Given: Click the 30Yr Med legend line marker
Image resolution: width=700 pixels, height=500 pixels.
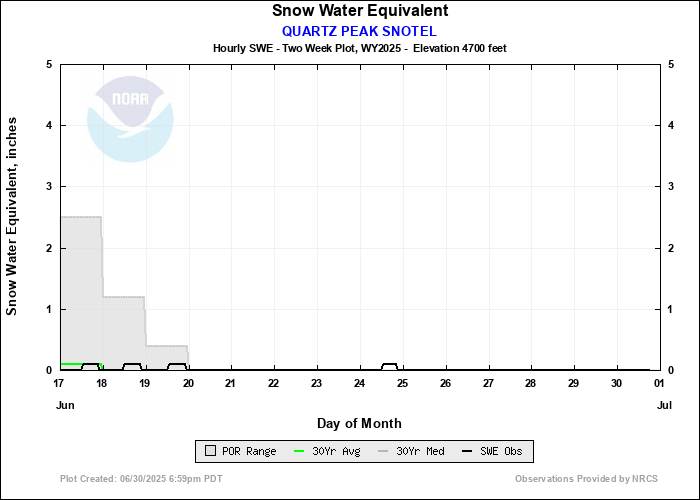Looking at the screenshot, I should point(383,451).
